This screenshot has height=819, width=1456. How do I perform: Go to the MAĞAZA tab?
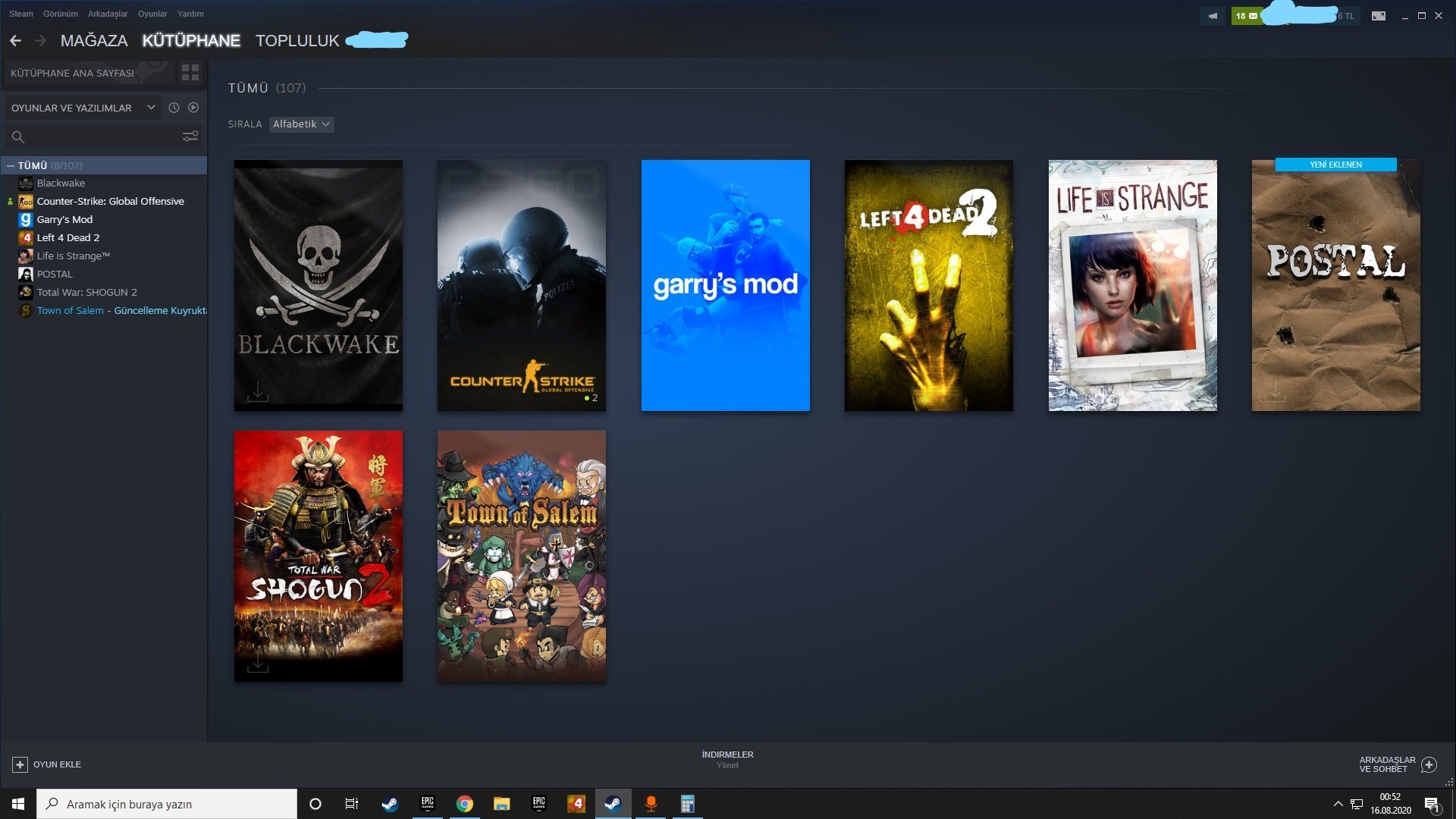[94, 41]
